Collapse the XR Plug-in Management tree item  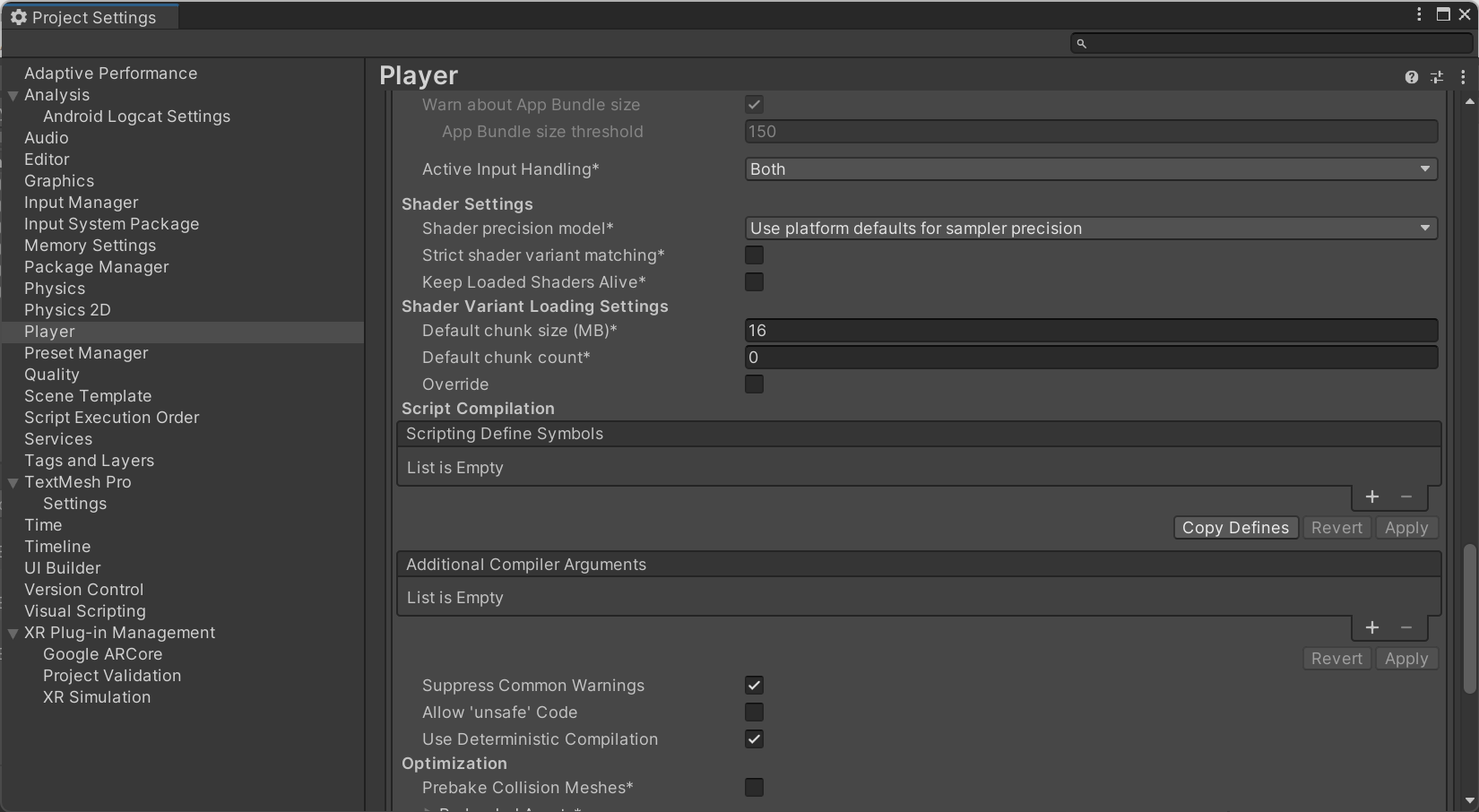tap(13, 634)
